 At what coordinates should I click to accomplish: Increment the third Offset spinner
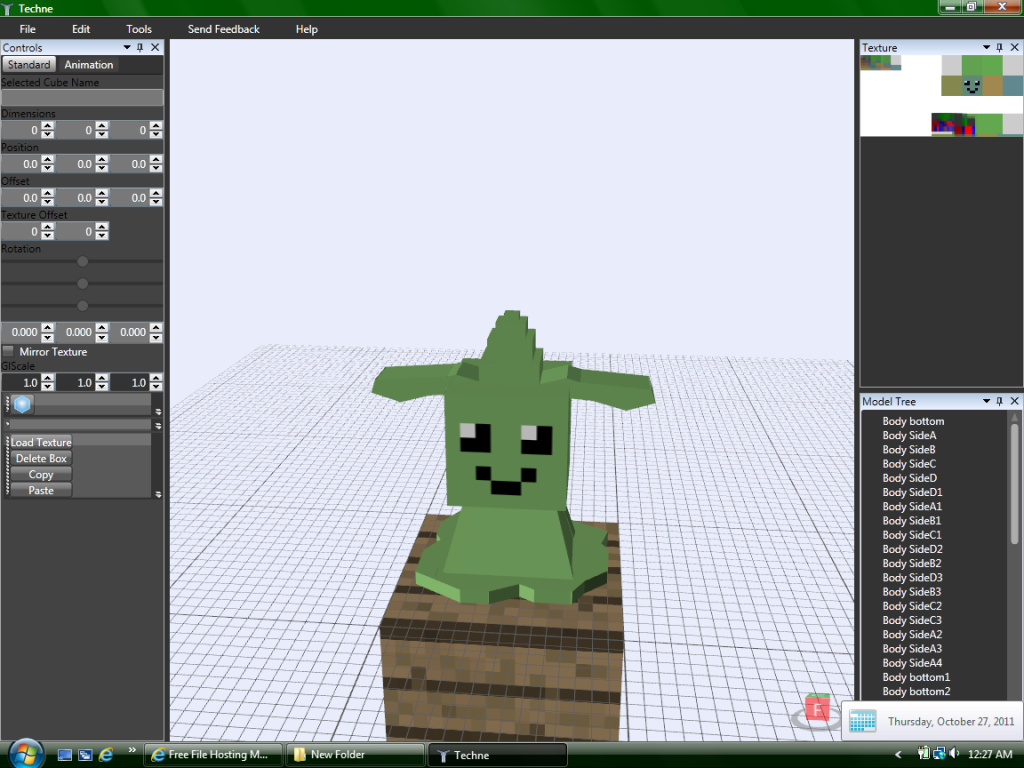pos(155,193)
